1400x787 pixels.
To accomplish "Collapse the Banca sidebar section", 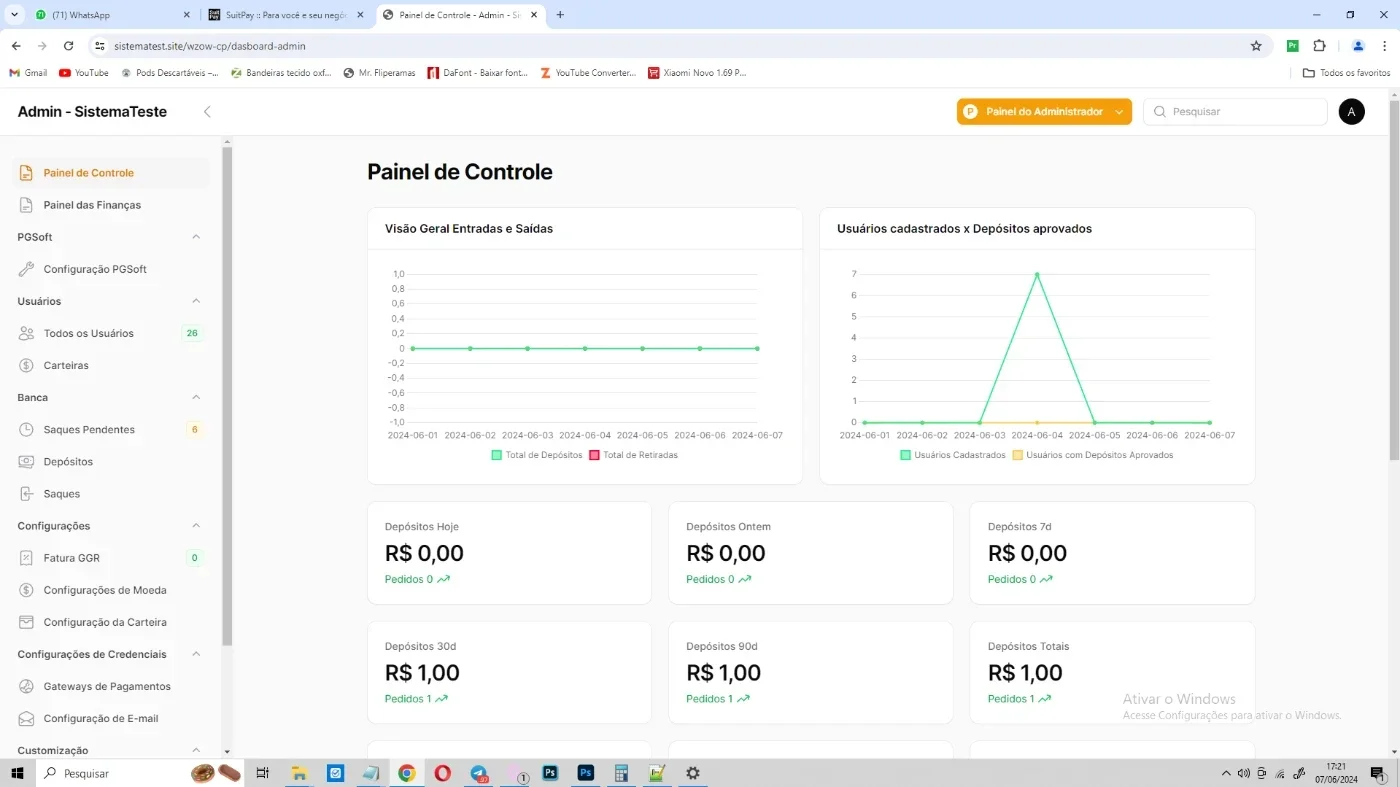I will 196,397.
